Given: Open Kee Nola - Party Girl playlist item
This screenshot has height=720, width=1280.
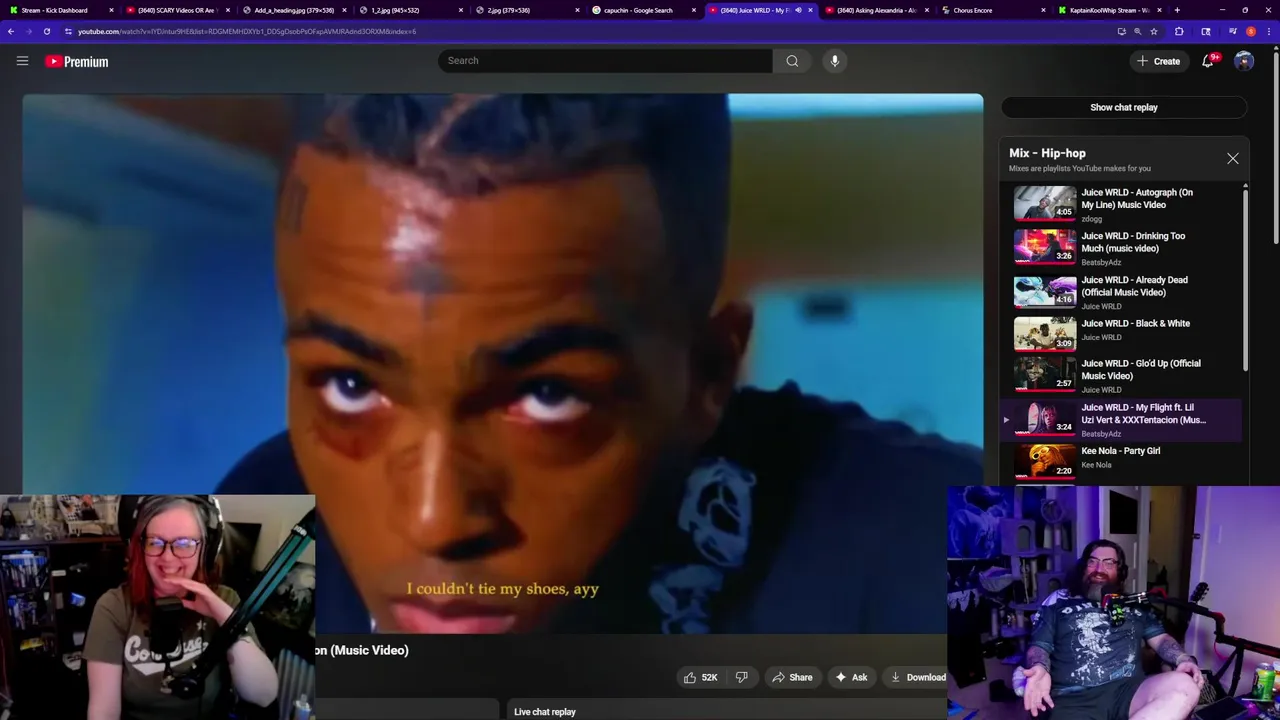Looking at the screenshot, I should [1124, 460].
